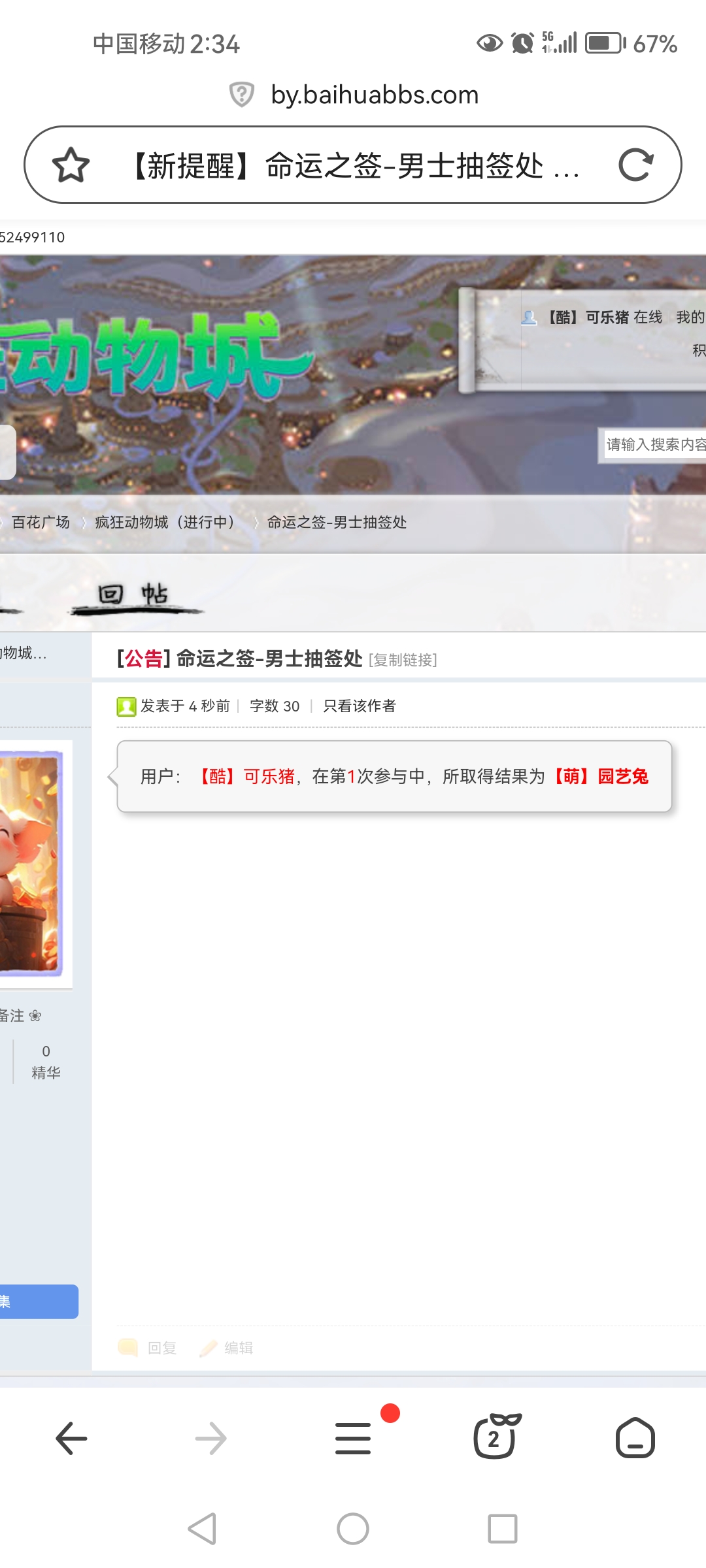Click 百花广场 breadcrumb link
This screenshot has width=706, height=1568.
click(41, 522)
